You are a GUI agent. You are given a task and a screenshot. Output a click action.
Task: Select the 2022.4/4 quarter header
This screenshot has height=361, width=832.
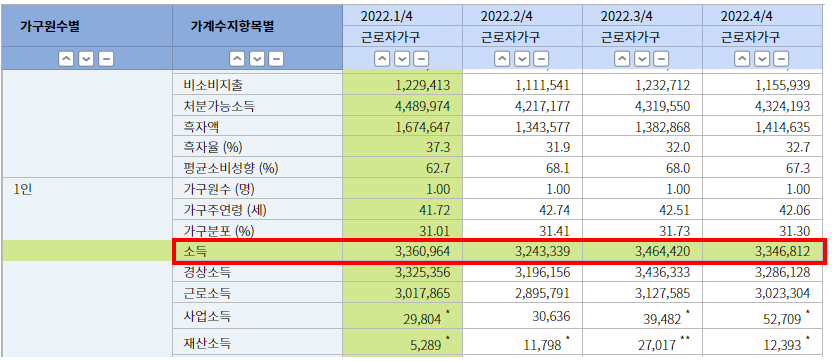tap(746, 16)
